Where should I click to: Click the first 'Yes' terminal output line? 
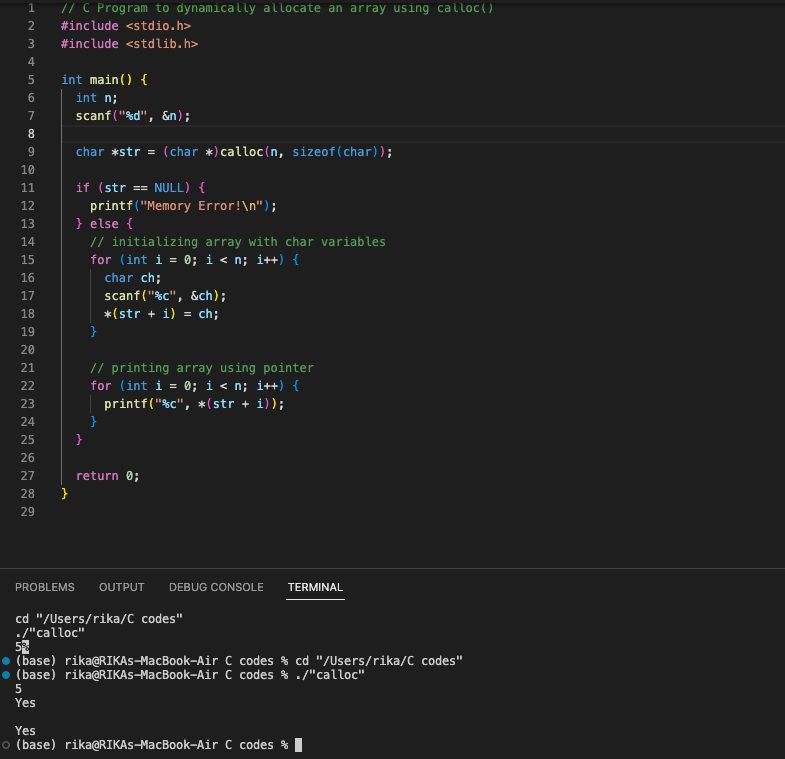(25, 703)
